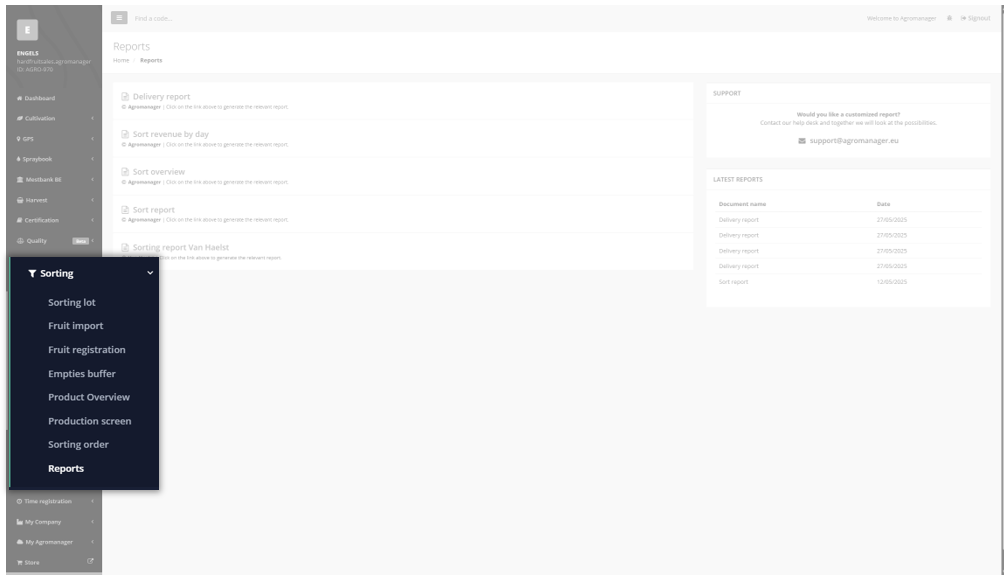Click the My Company chart icon

(x=20, y=522)
